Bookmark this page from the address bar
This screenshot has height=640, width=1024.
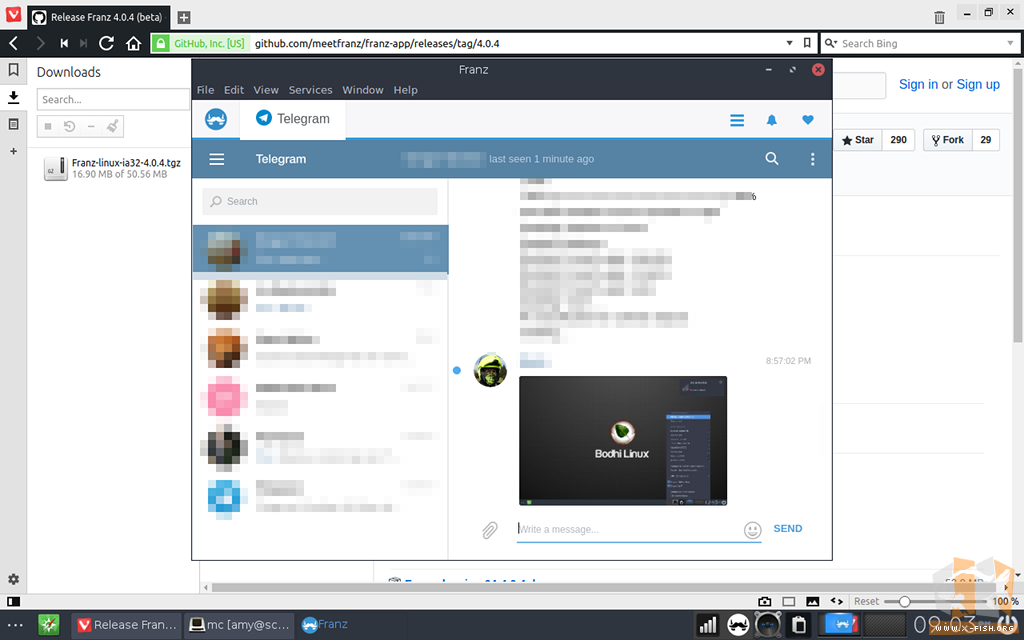pyautogui.click(x=807, y=43)
